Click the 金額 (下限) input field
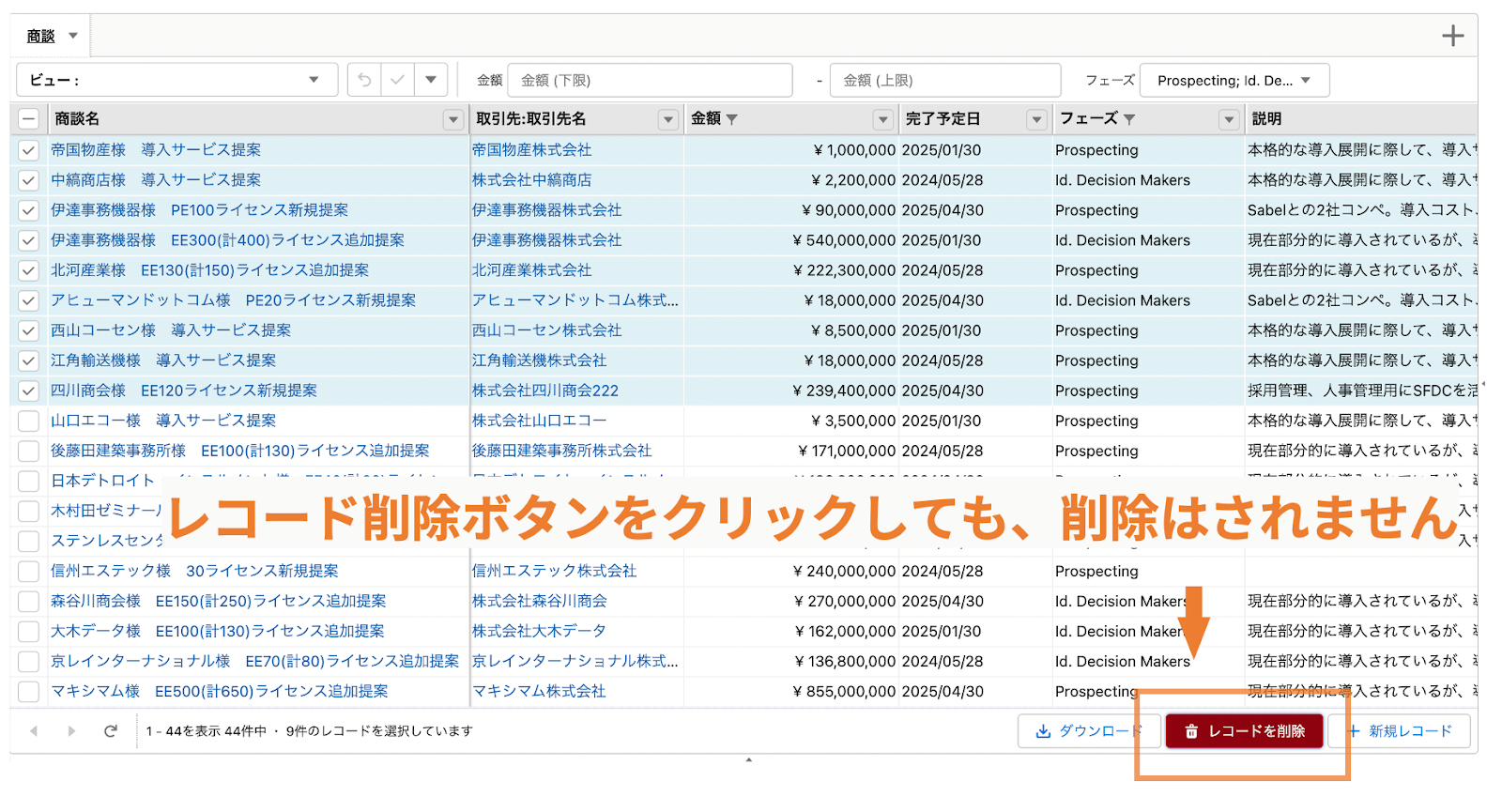 click(x=650, y=80)
